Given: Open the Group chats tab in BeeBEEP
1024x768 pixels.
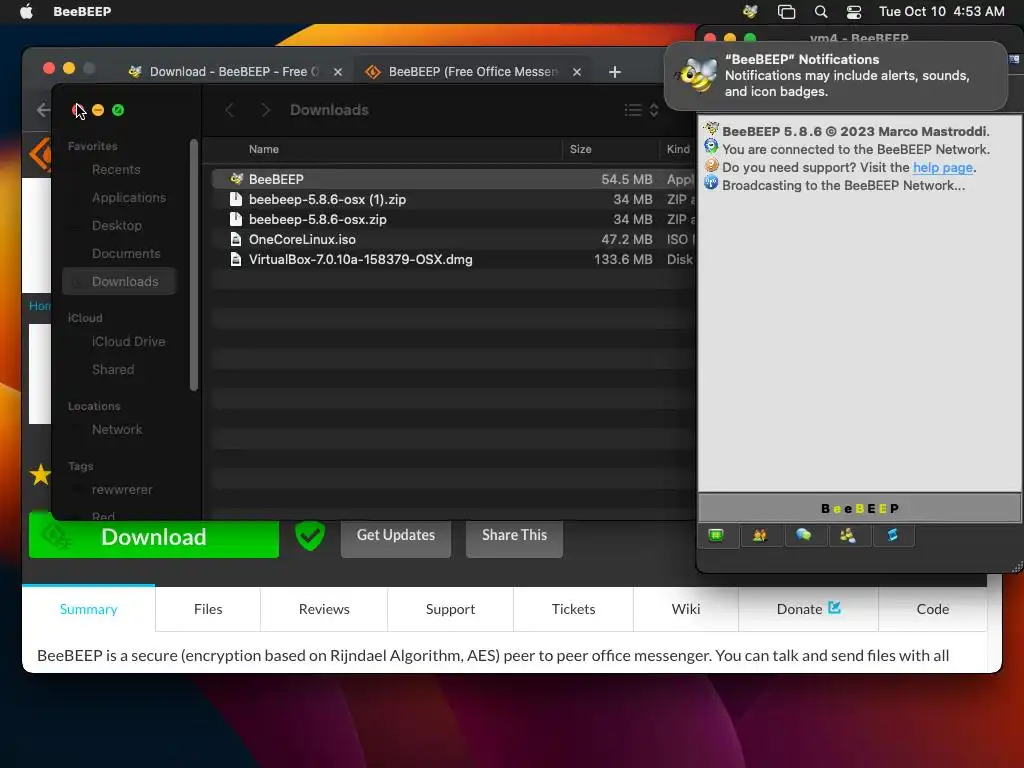Looking at the screenshot, I should (x=848, y=536).
